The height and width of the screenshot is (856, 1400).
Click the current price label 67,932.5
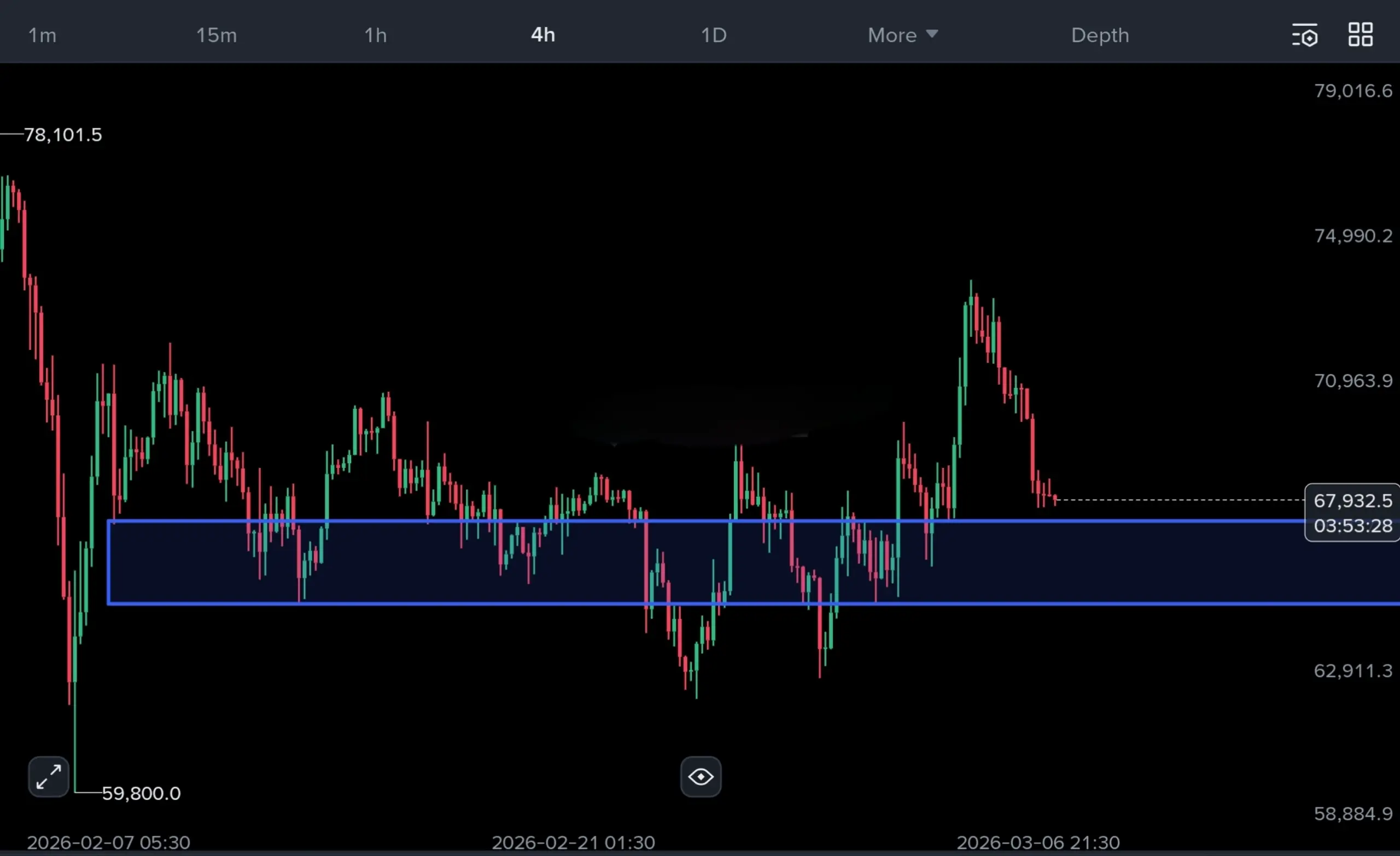tap(1353, 500)
